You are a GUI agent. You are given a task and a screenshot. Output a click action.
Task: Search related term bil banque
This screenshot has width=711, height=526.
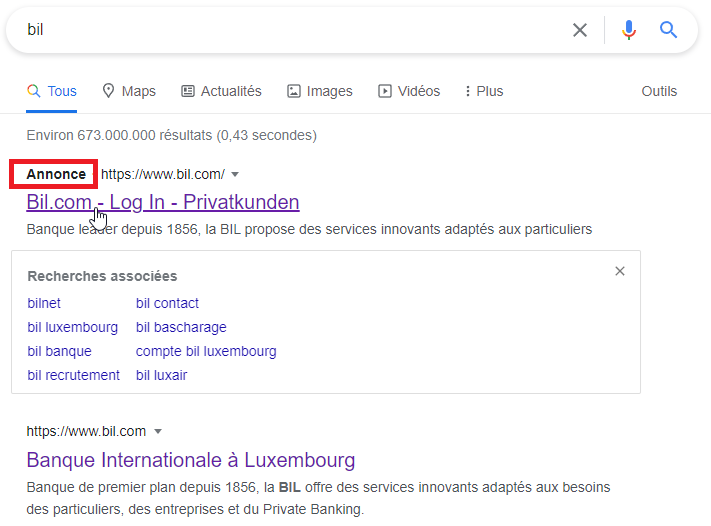59,351
